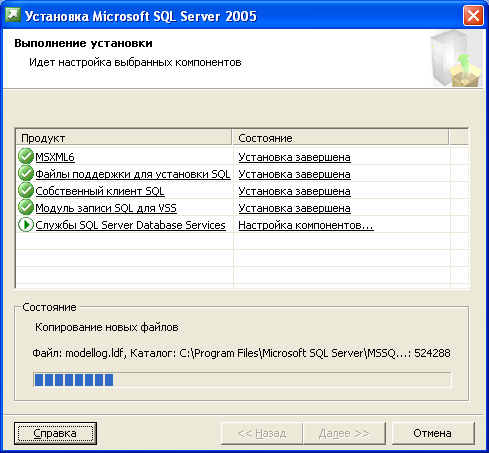Viewport: 489px width, 453px height.
Task: Open the MSXML6 product link
Action: pyautogui.click(x=55, y=157)
